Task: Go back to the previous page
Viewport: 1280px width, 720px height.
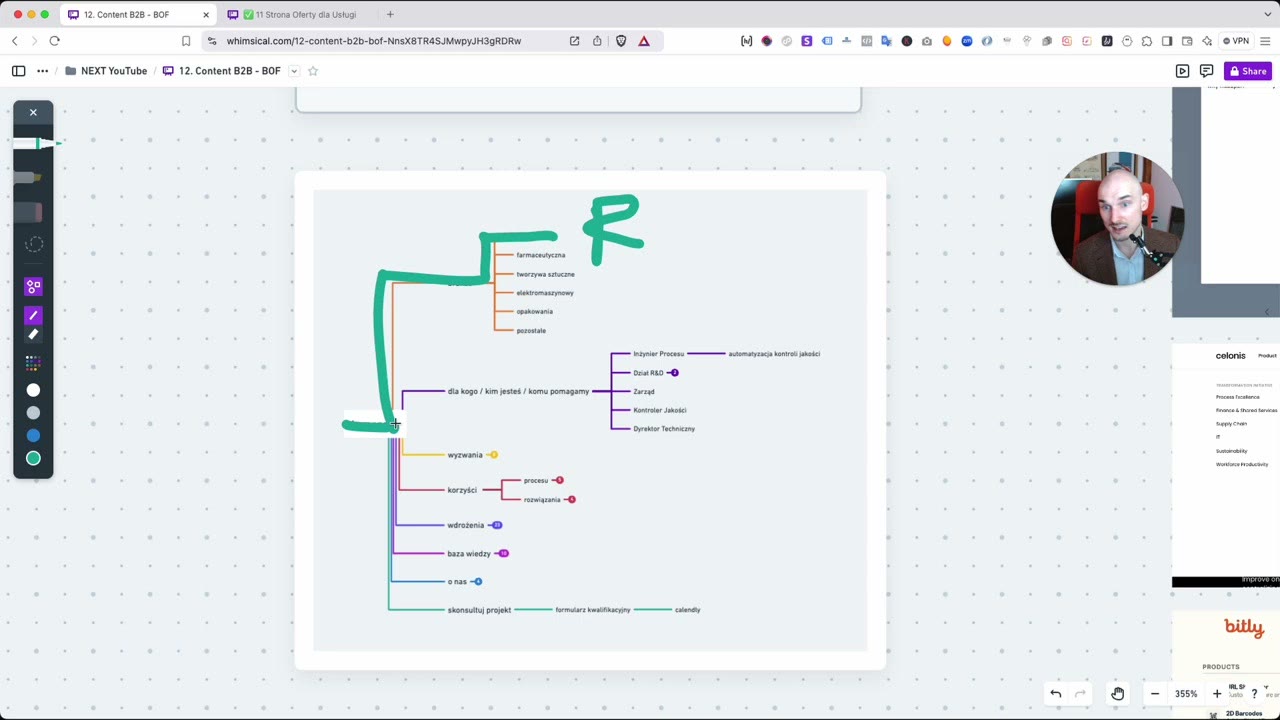Action: [x=14, y=41]
